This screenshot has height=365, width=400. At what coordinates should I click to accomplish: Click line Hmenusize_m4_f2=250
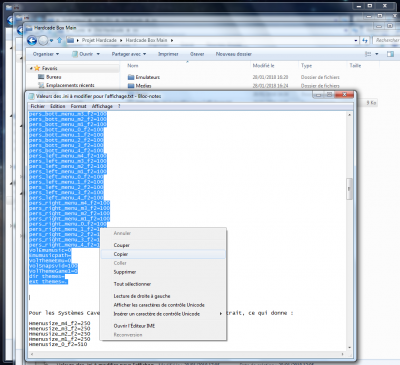click(60, 323)
